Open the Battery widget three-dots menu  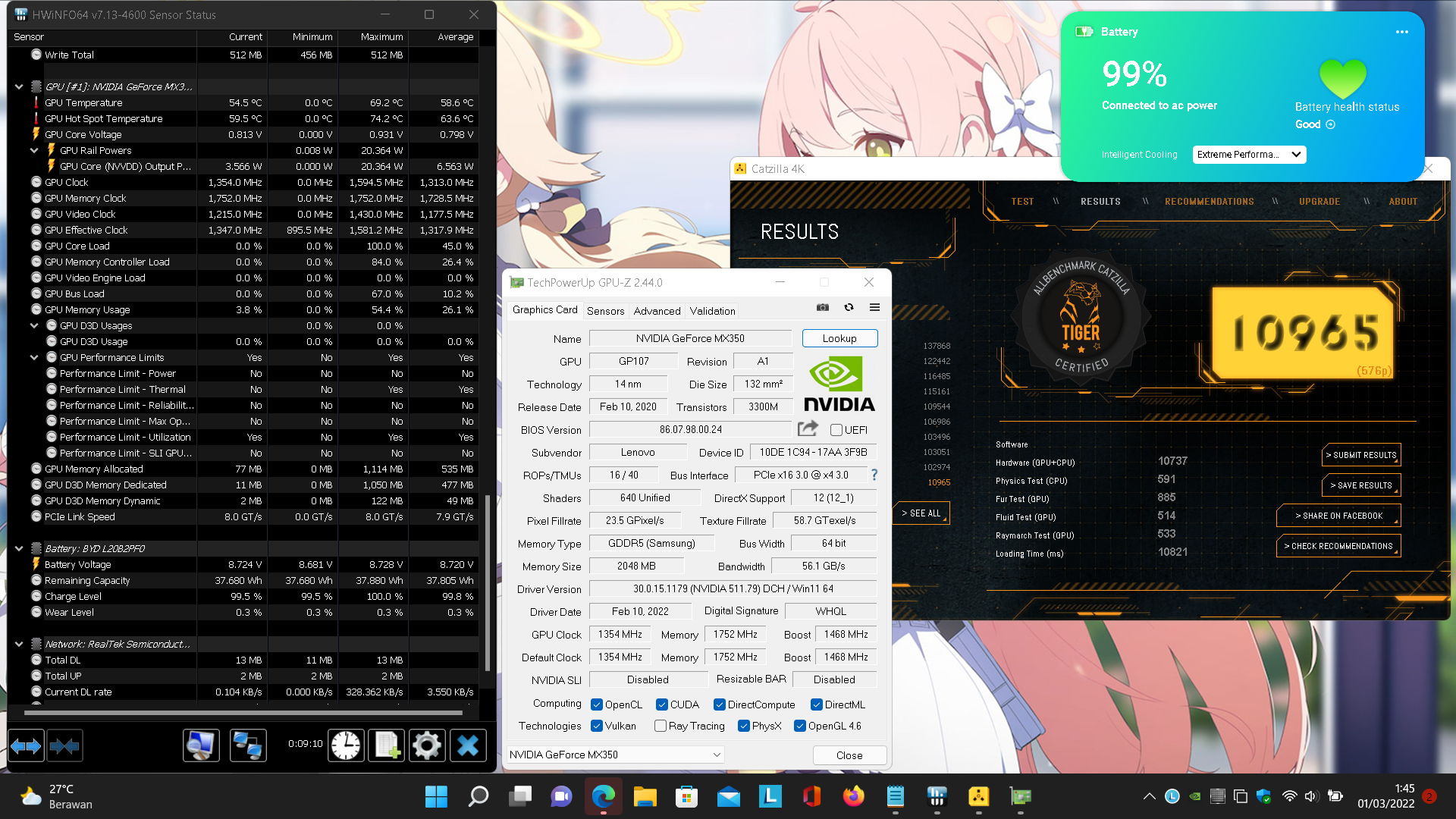click(1401, 32)
